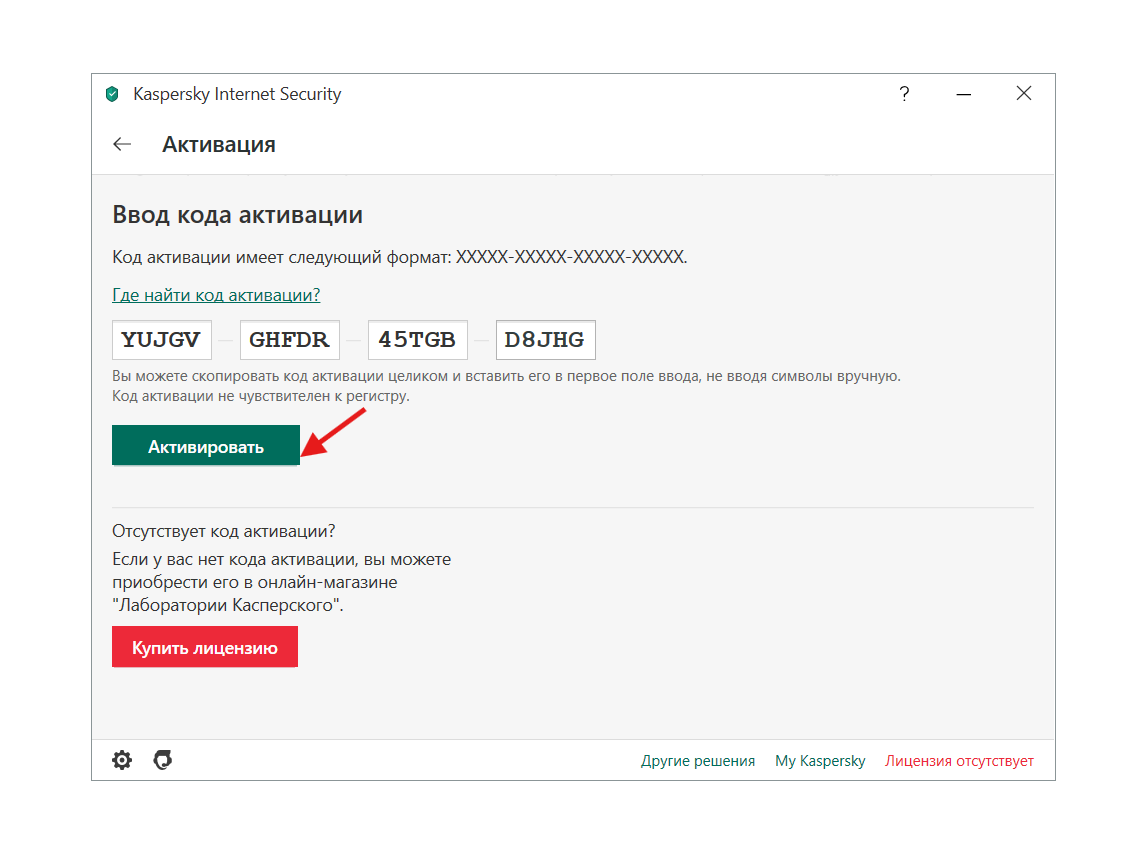Focus the first code field containing YUJGV

(161, 340)
